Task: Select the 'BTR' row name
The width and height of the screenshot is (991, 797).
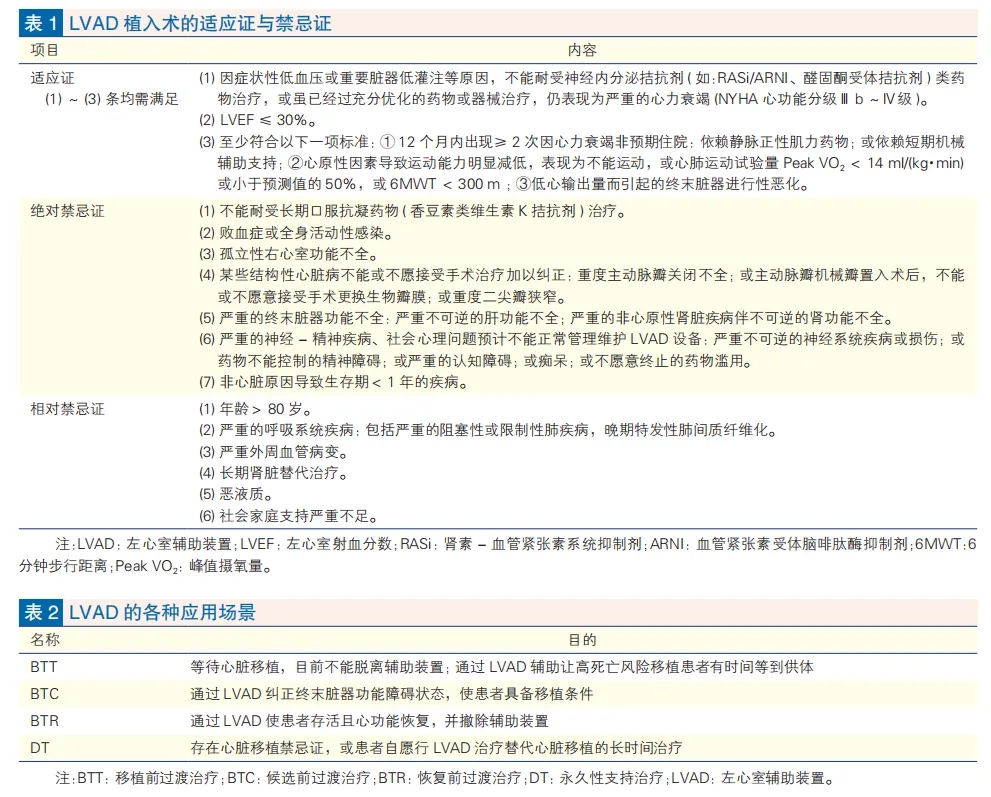Action: pos(44,720)
